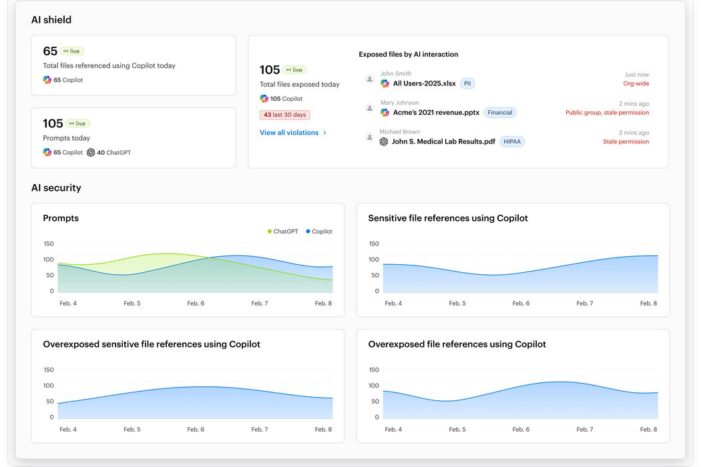The image size is (701, 467).
Task: Click the green ChatGPT legend color dot
Action: (270, 231)
